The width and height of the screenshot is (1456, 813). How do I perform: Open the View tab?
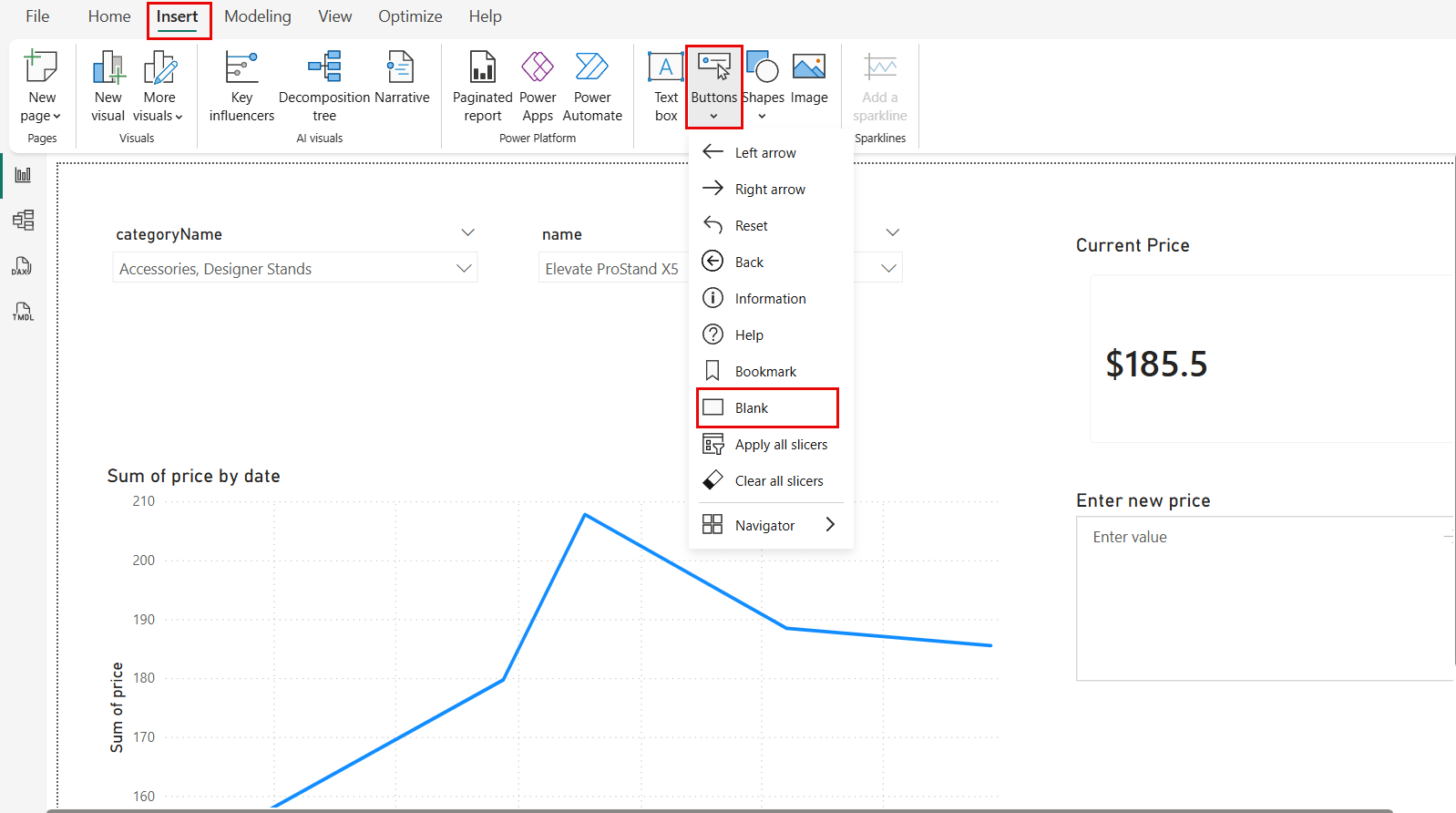coord(335,16)
